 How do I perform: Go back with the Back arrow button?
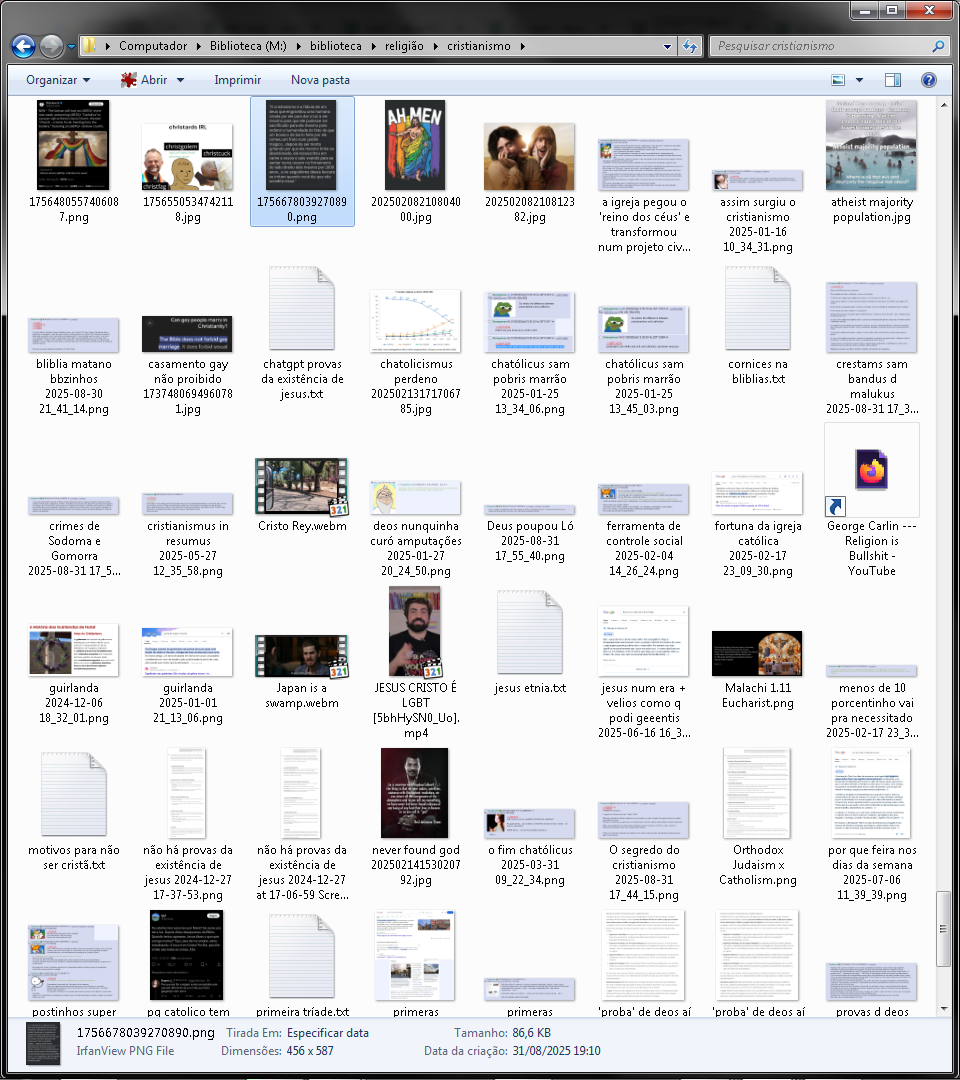[23, 46]
